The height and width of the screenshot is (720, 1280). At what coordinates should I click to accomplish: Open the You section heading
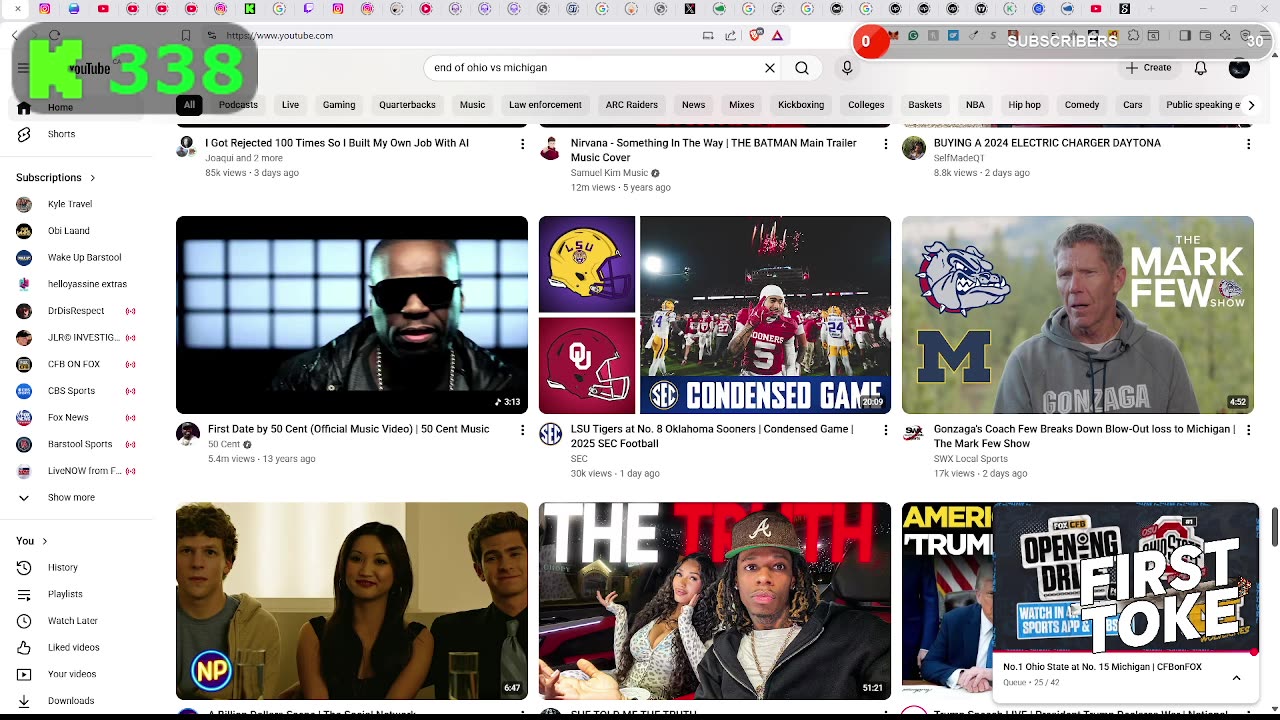pos(32,541)
